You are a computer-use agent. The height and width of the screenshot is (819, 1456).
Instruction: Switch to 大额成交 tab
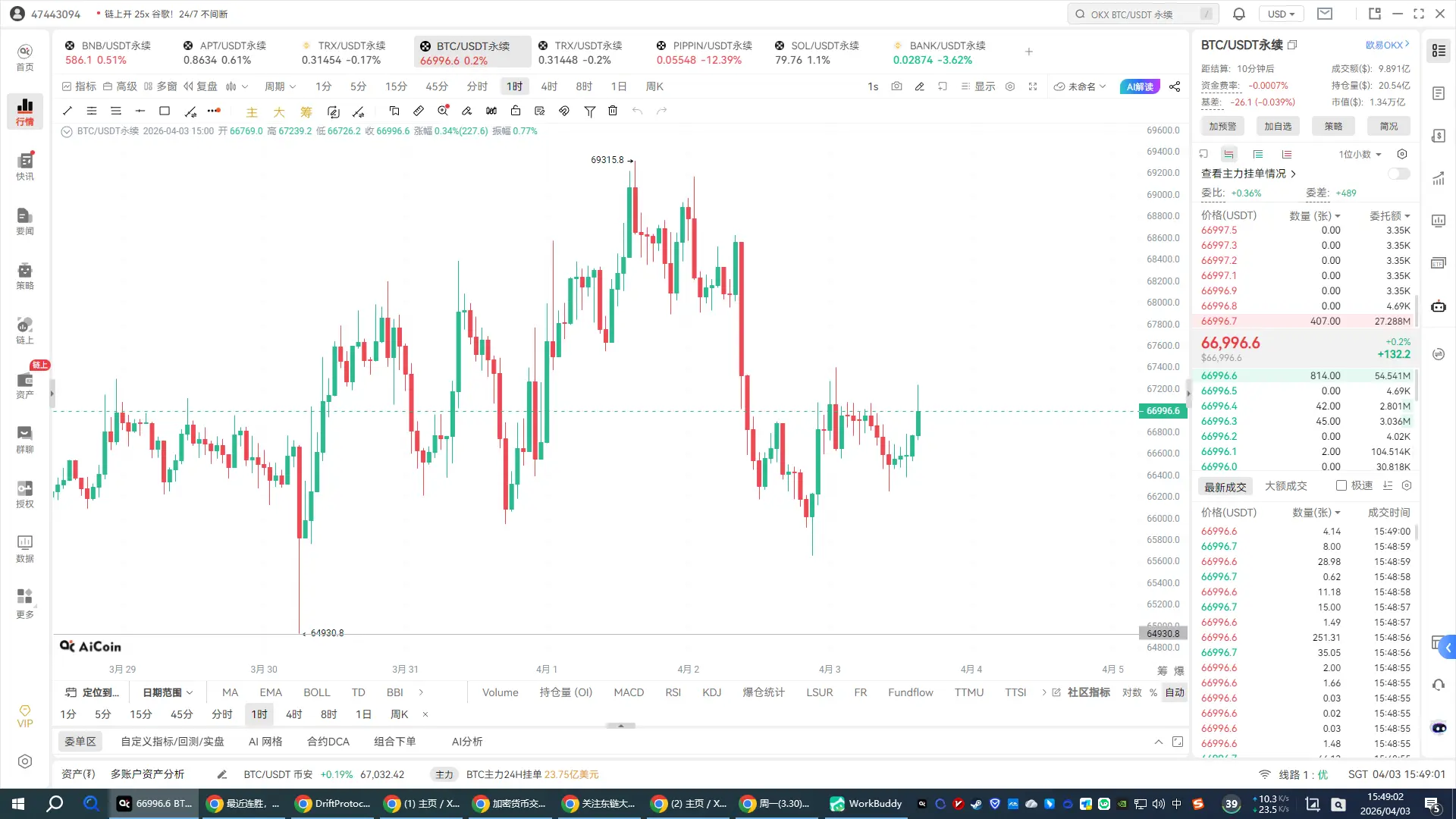1285,485
